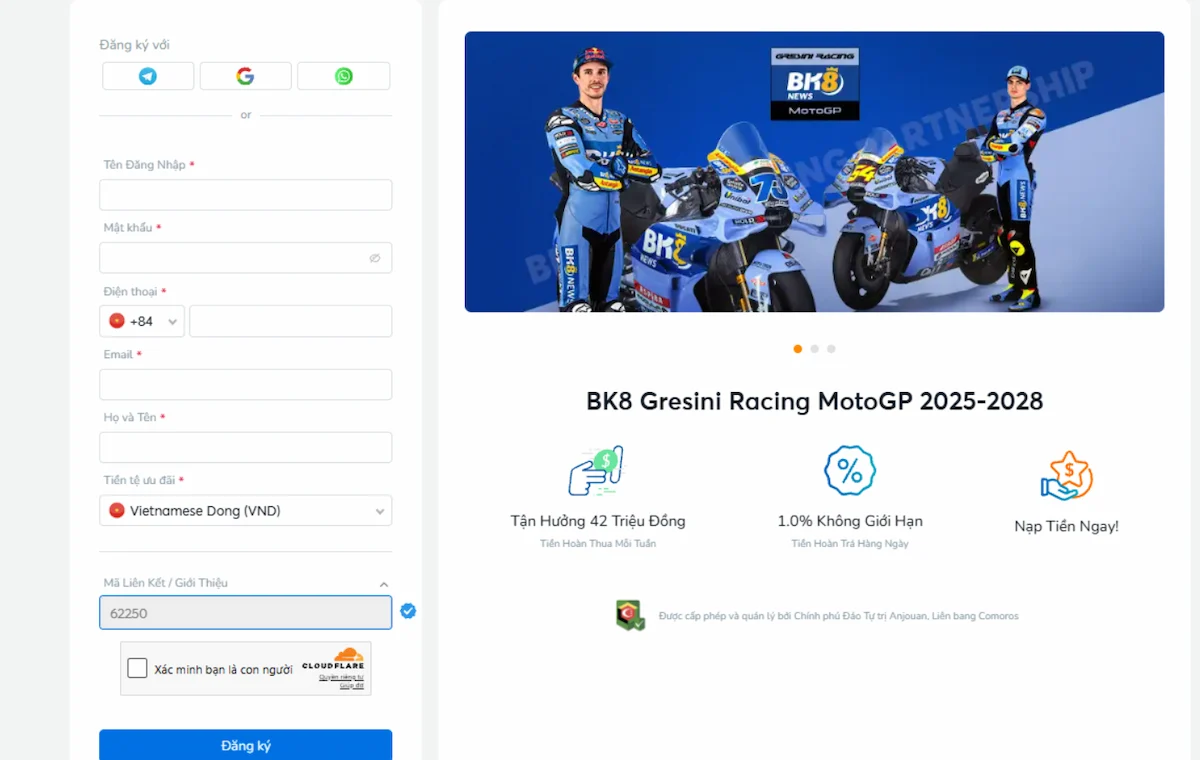The image size is (1200, 760).
Task: Click the Anjouan license shield icon
Action: (629, 615)
